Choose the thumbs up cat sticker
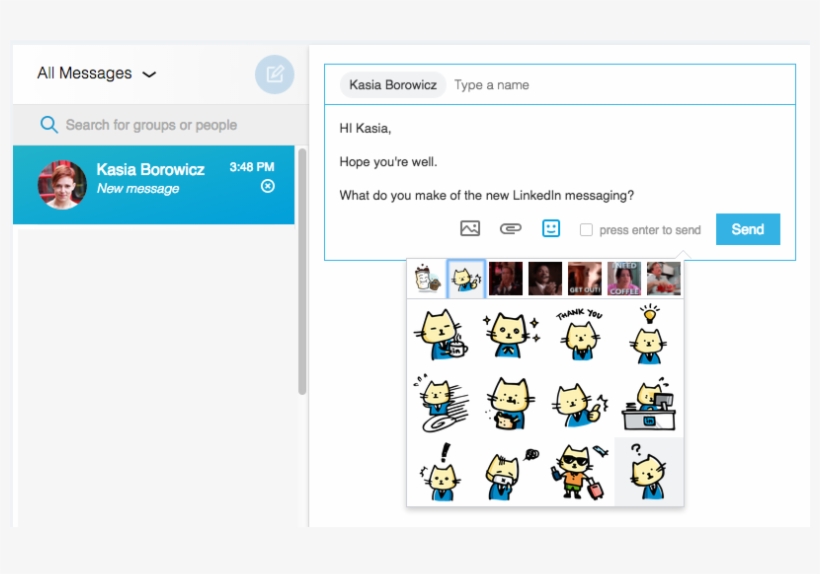Viewport: 820px width, 574px height. [x=579, y=405]
